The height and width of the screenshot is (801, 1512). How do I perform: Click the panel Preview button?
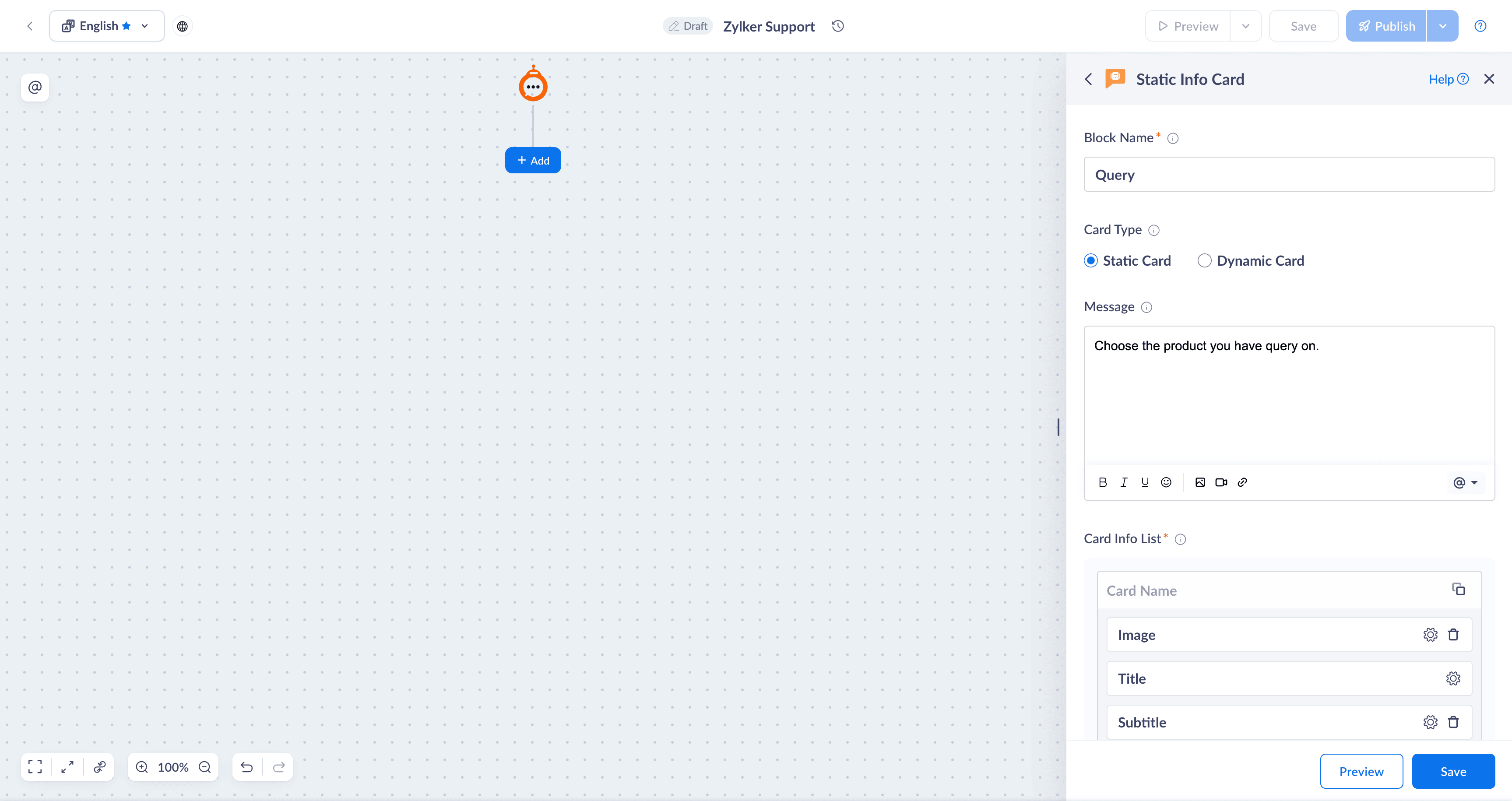click(1361, 772)
